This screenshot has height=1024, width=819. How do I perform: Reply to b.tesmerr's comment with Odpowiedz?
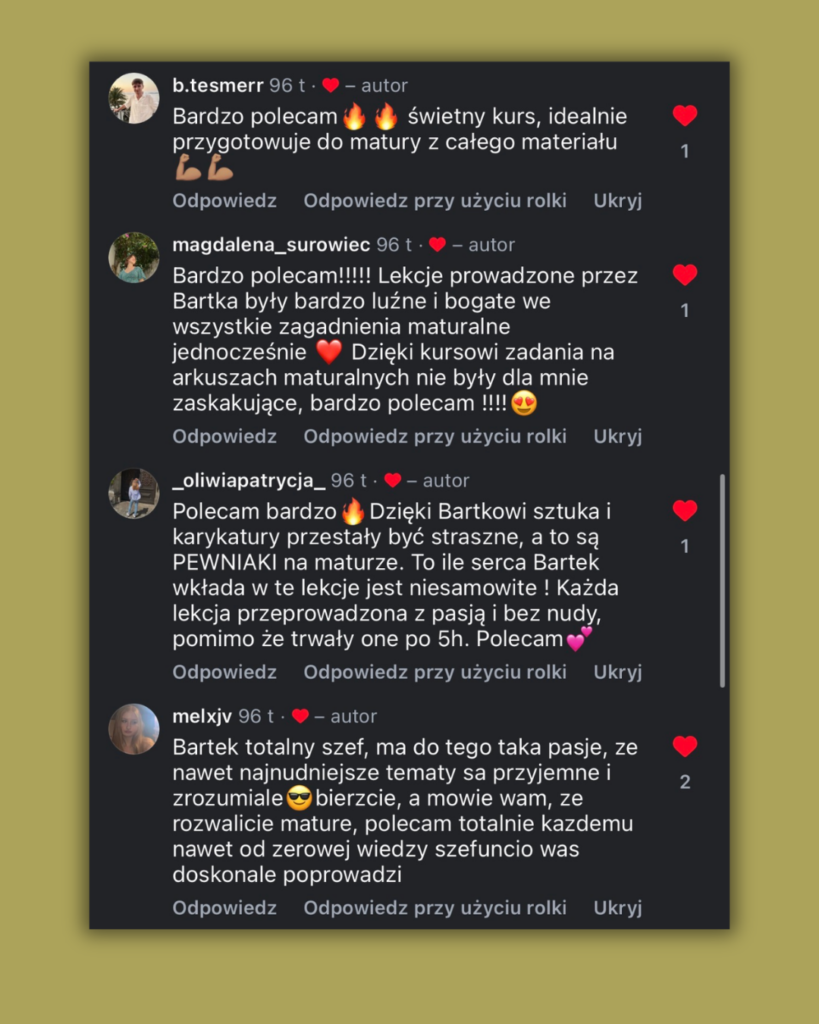point(224,201)
